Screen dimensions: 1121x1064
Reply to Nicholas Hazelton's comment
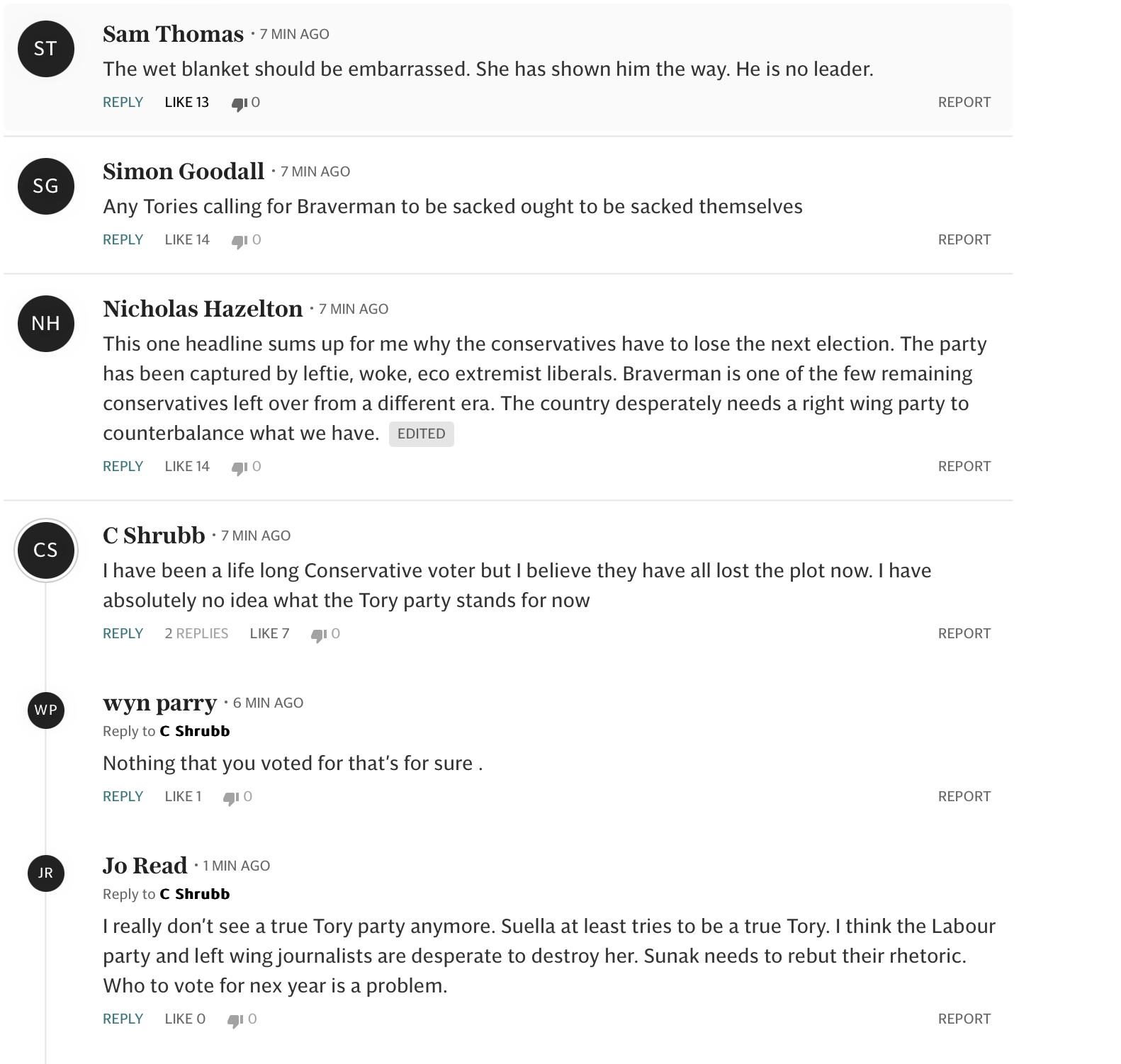(x=123, y=466)
